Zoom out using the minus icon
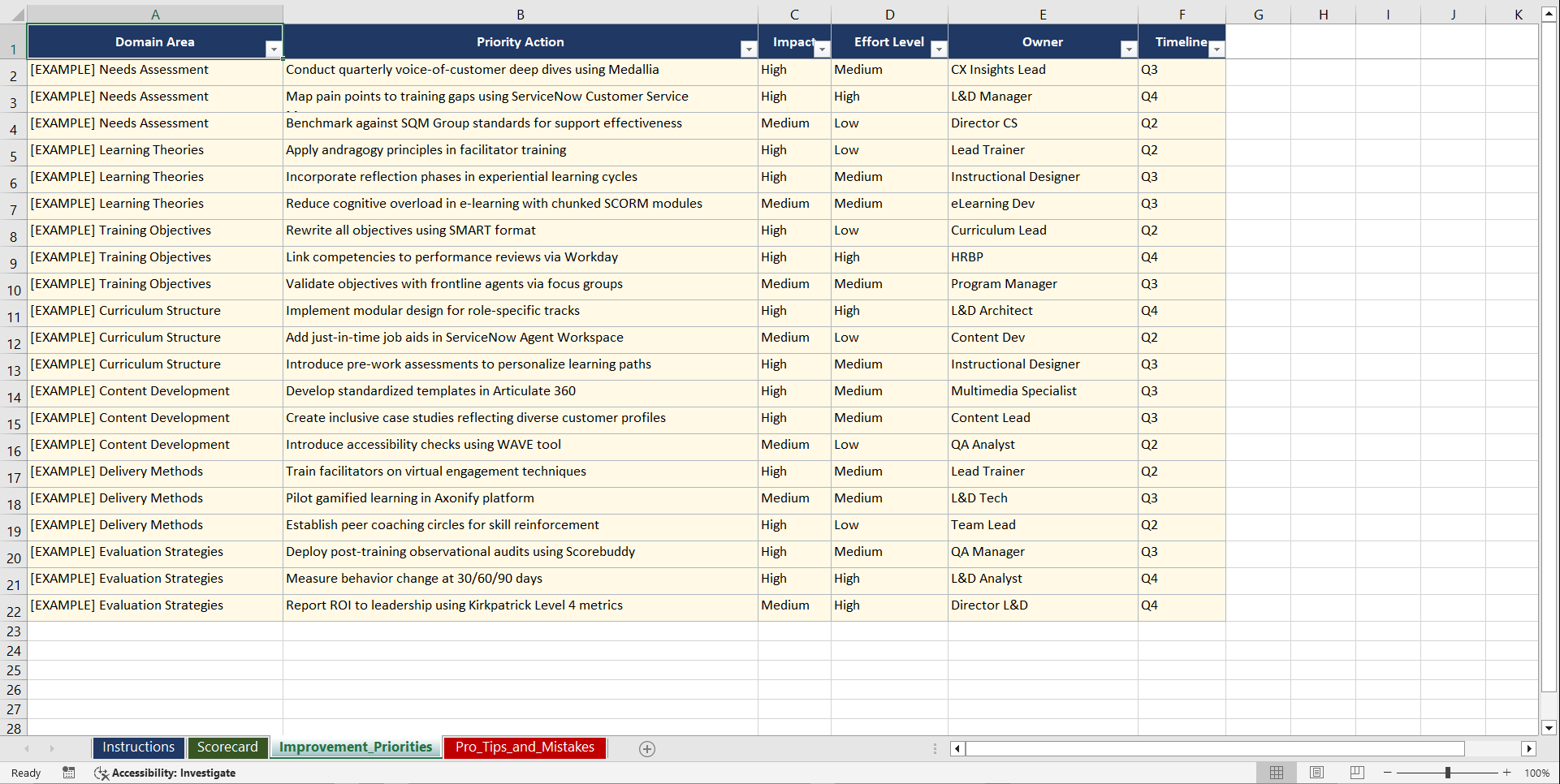 click(1386, 773)
